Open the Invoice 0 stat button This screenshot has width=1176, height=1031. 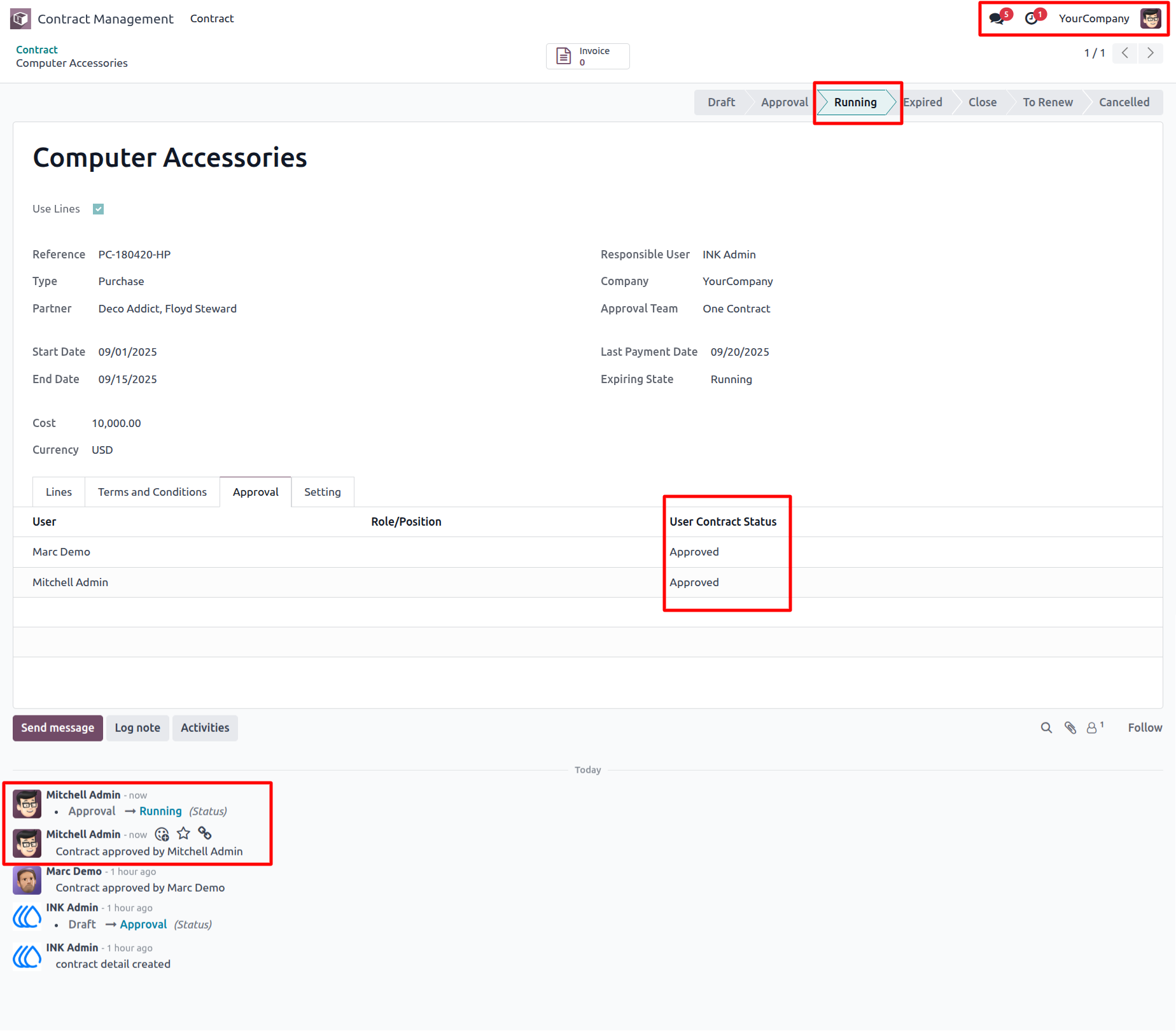[x=587, y=56]
